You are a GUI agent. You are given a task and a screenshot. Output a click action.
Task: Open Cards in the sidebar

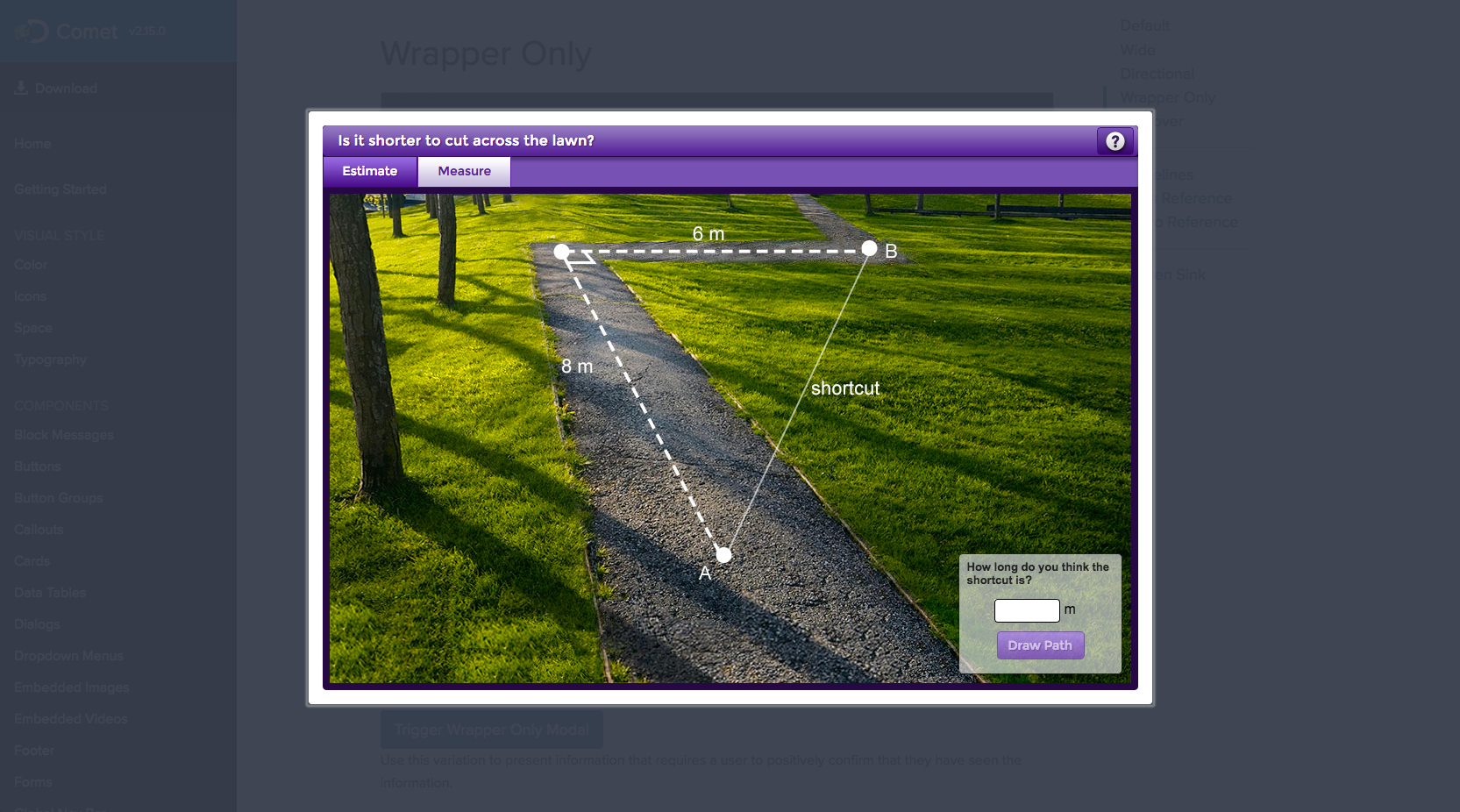(x=32, y=561)
